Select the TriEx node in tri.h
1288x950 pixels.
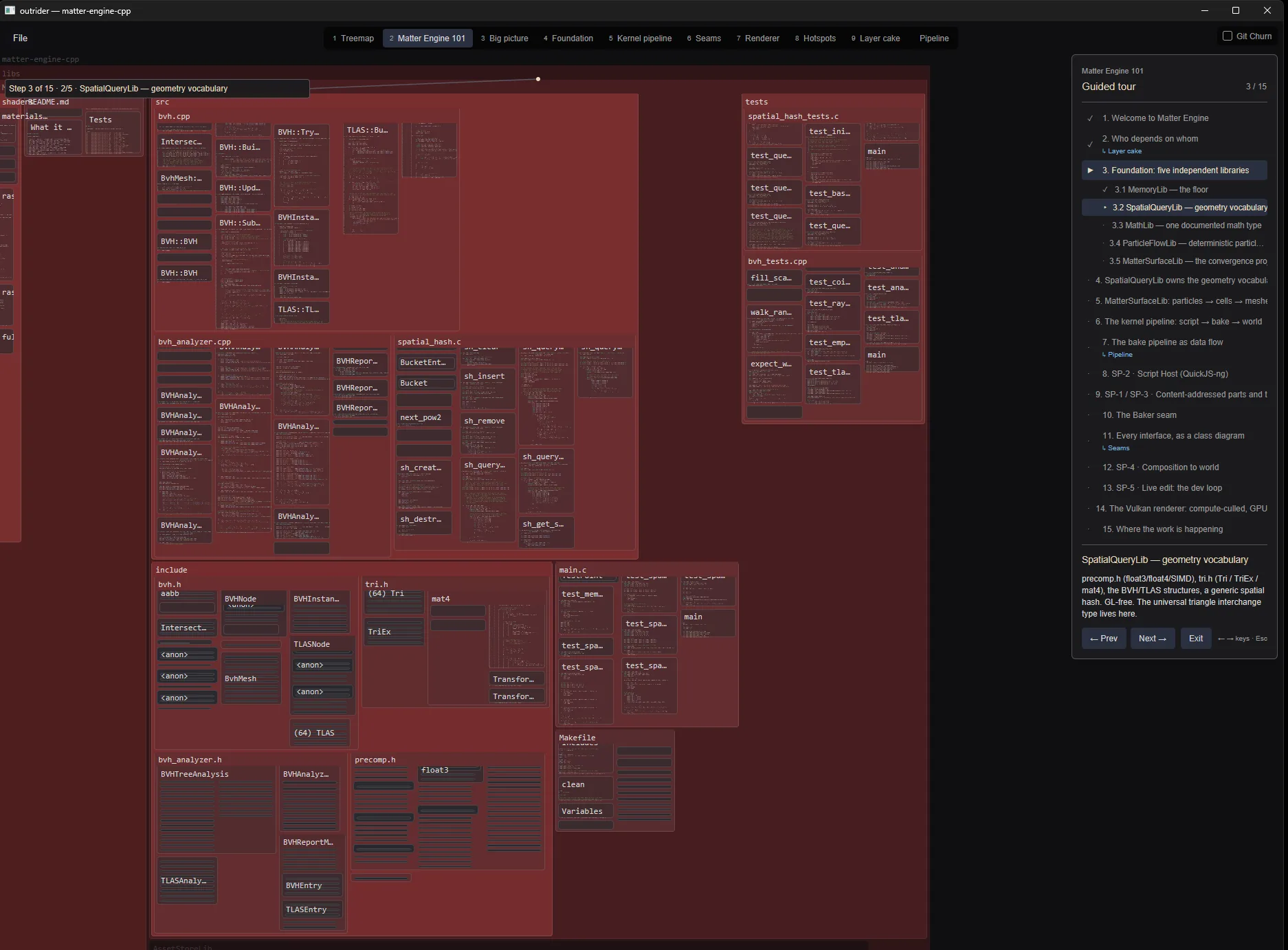(394, 632)
